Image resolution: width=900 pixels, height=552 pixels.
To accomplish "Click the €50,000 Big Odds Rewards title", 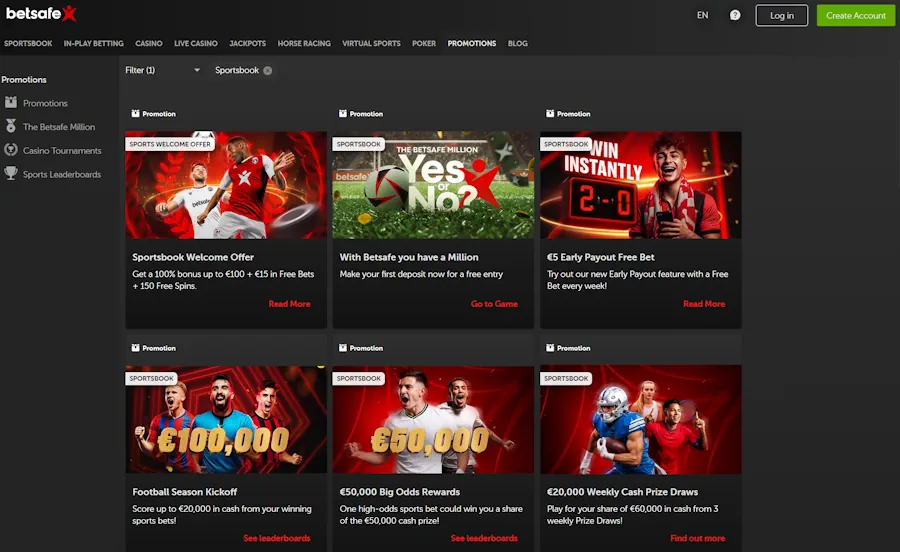I will 399,492.
